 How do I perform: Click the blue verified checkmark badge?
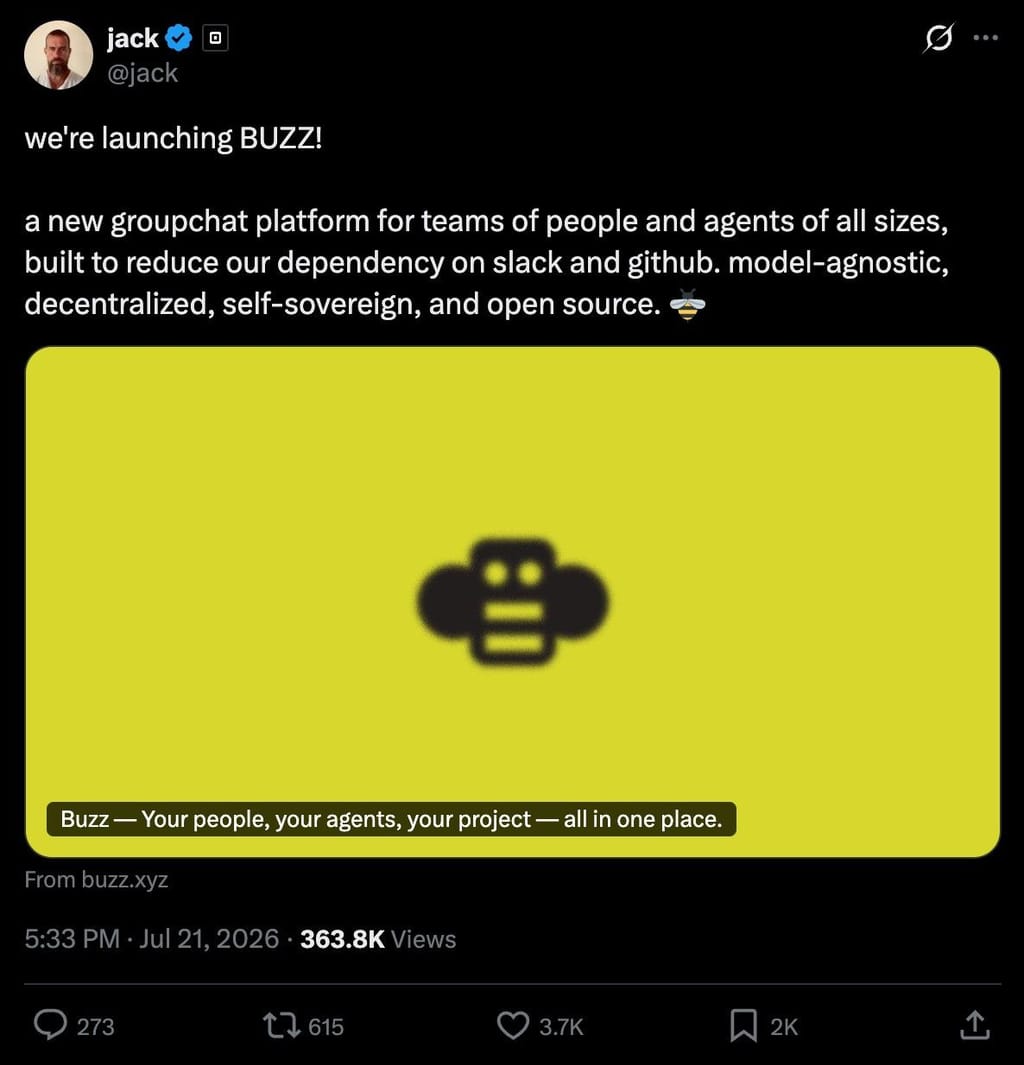[x=179, y=38]
